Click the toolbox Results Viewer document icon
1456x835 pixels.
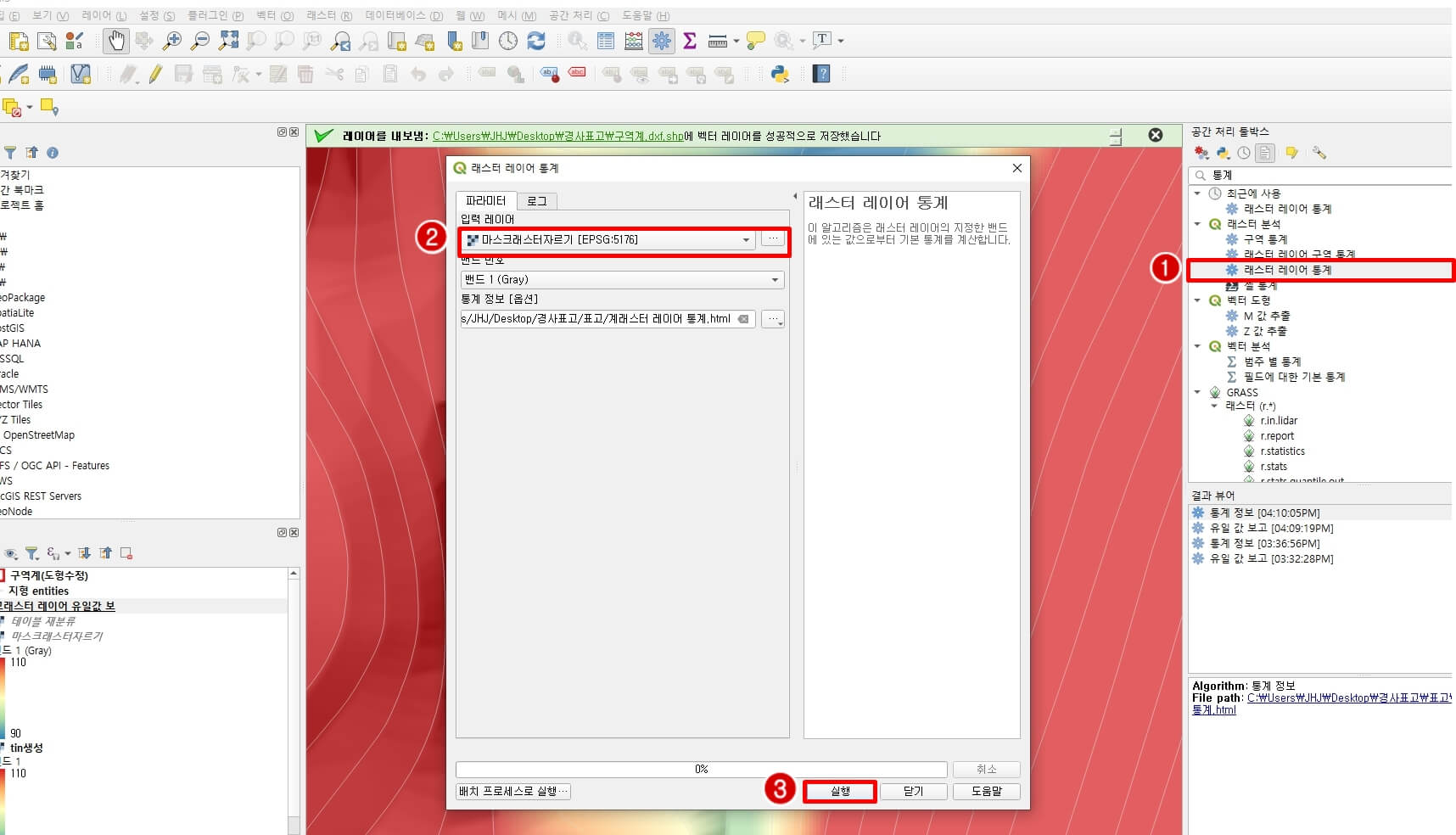coord(1265,153)
